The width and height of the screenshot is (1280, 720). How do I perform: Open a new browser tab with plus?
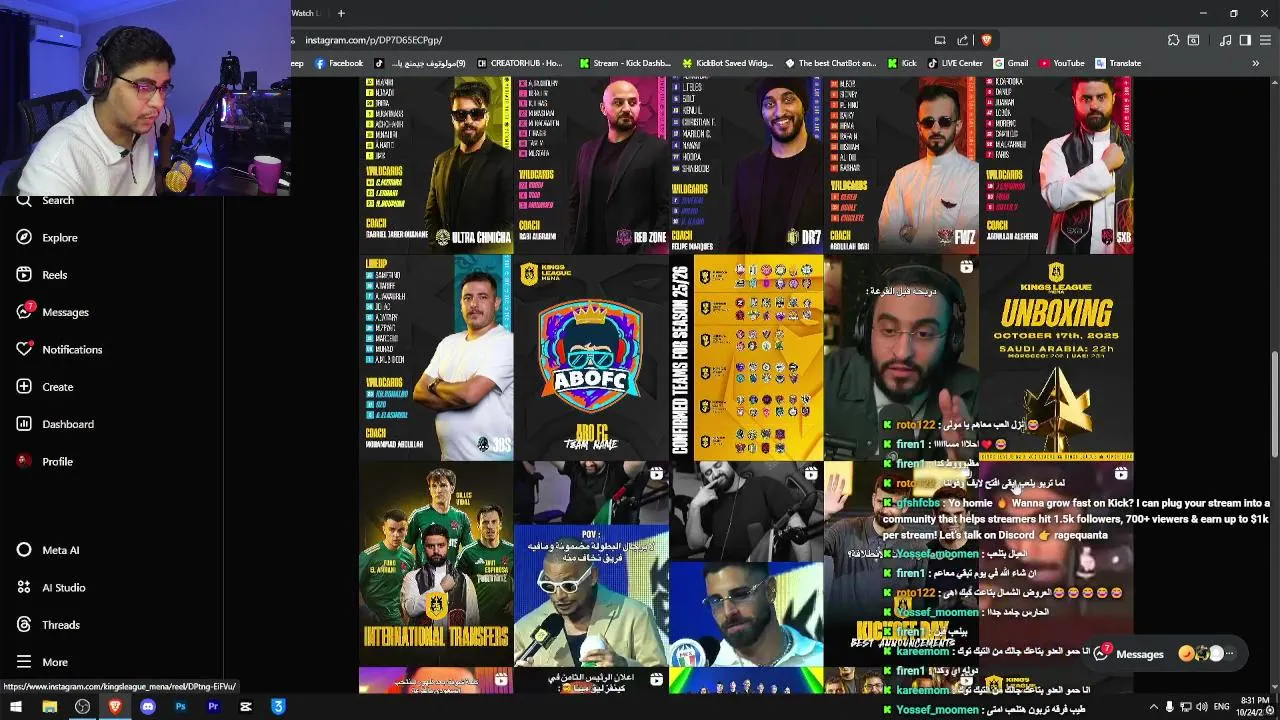tap(341, 13)
